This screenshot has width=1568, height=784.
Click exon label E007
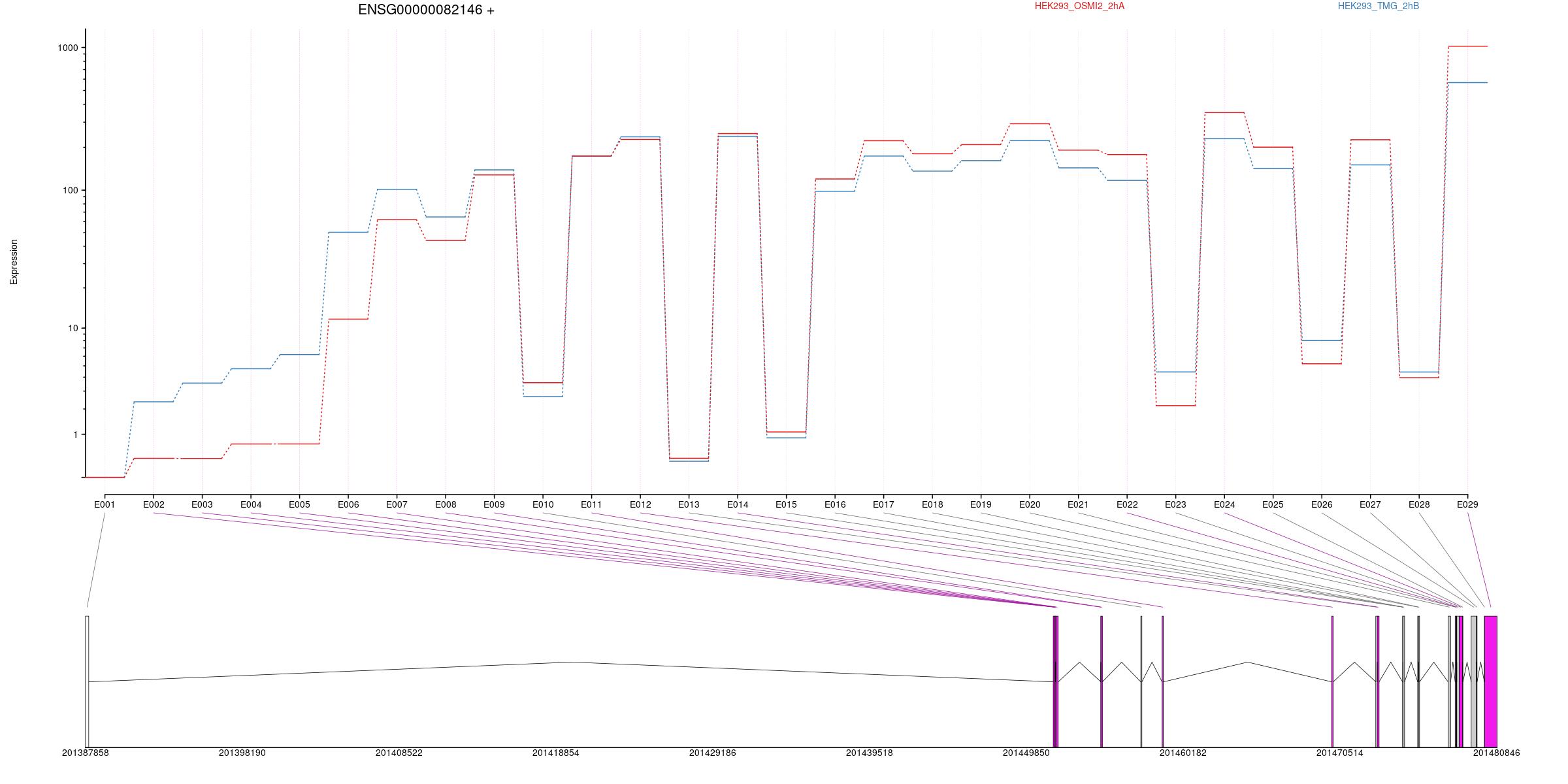click(397, 504)
